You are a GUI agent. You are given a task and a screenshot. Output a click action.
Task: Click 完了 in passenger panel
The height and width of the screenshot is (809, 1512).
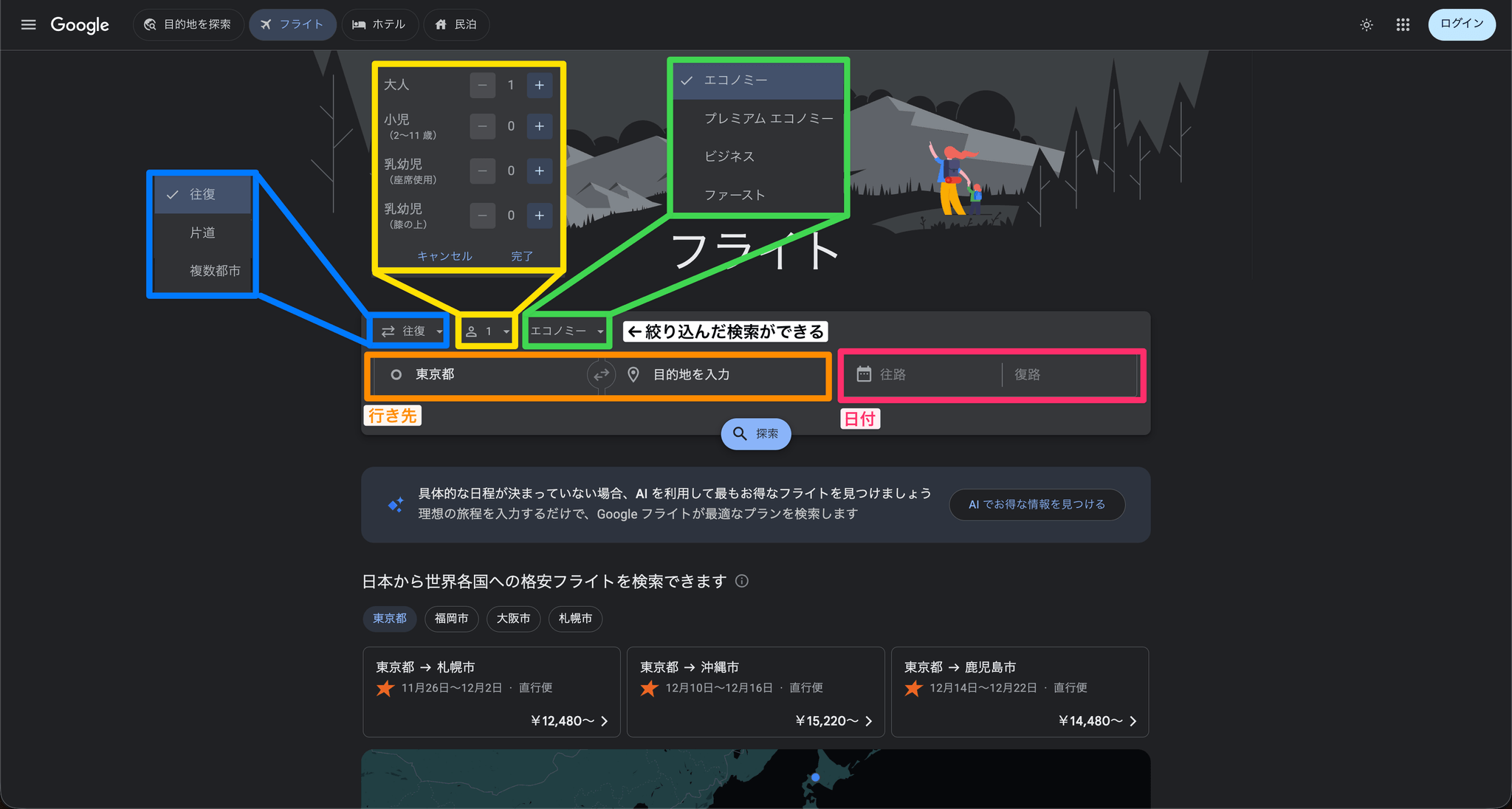[522, 256]
